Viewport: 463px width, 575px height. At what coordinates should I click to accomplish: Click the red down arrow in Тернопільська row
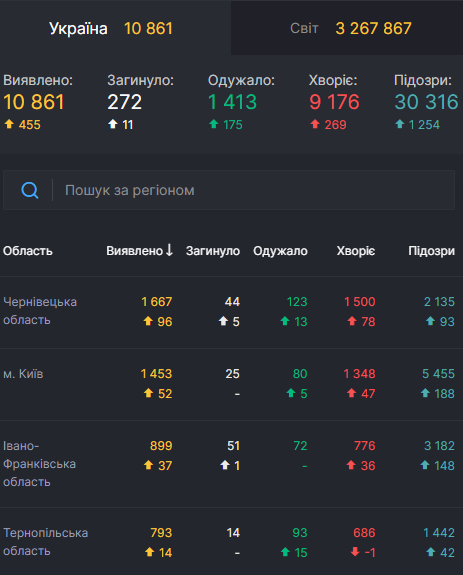tap(355, 552)
